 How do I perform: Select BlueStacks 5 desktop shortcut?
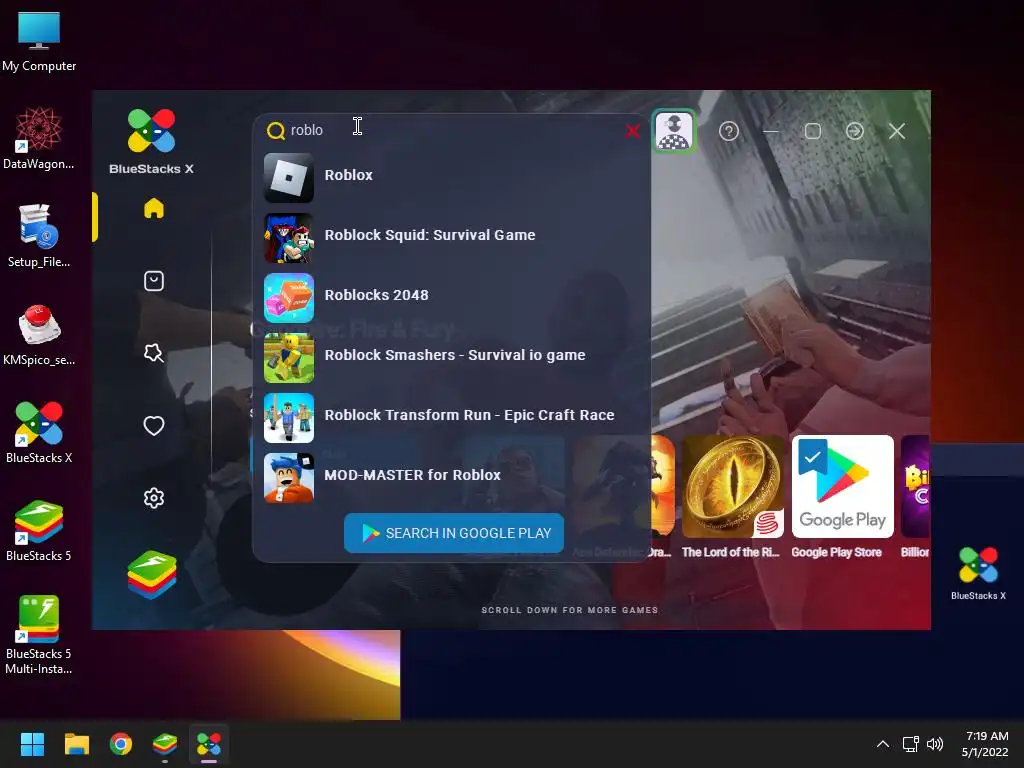click(39, 530)
